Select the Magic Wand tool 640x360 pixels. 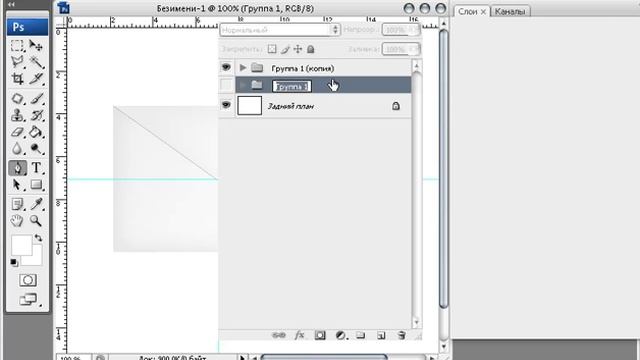pos(36,62)
